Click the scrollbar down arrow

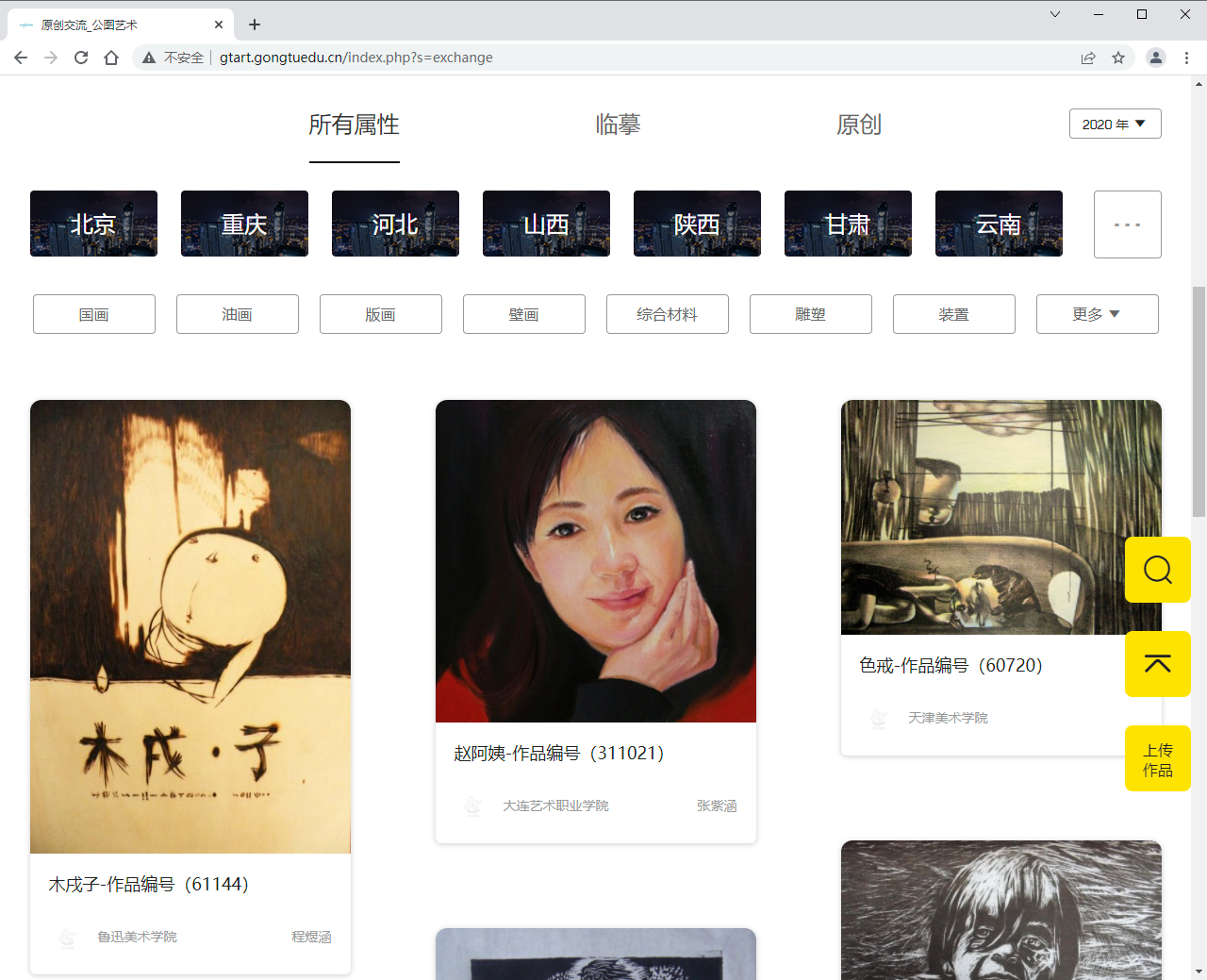1199,971
